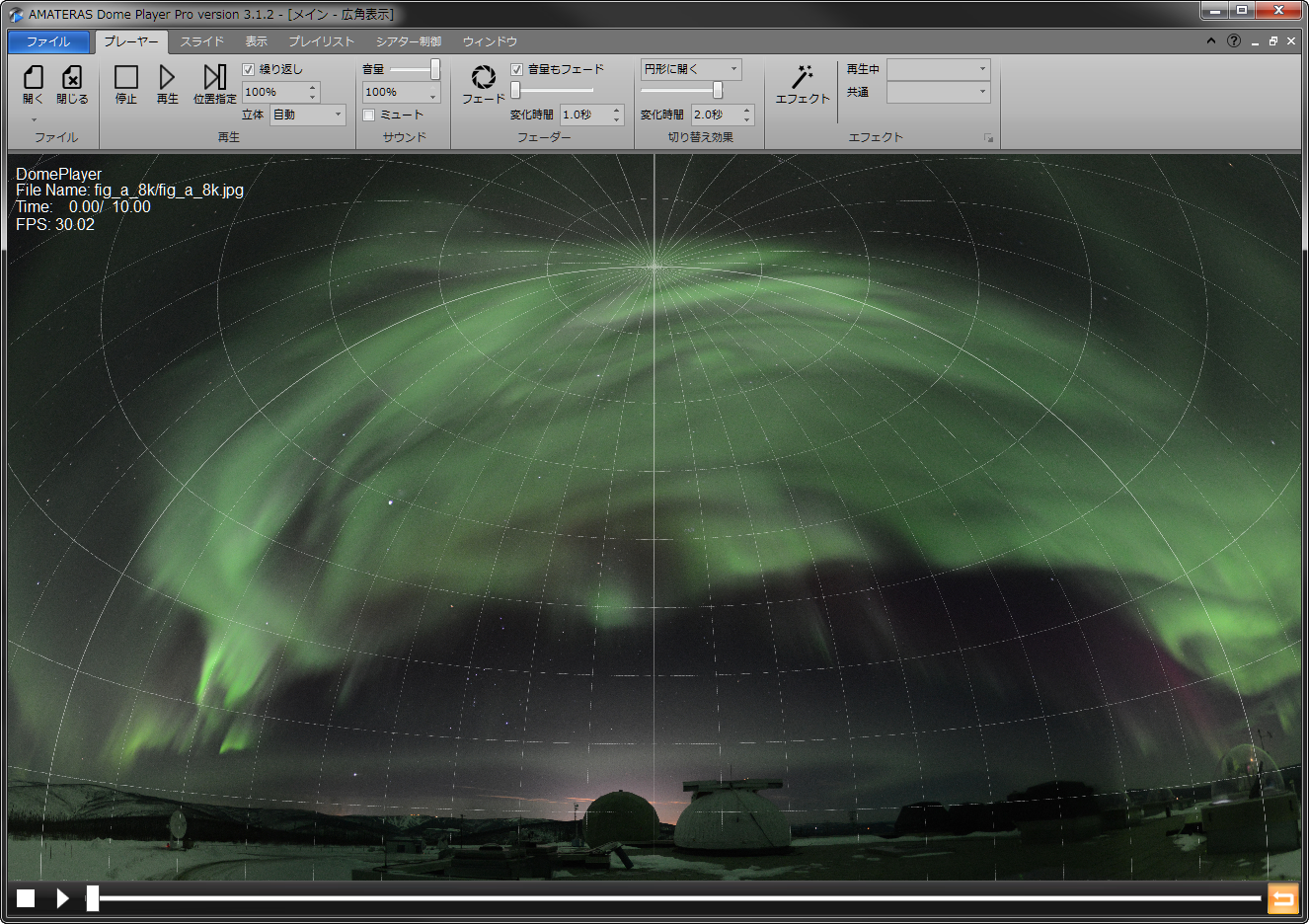Viewport: 1309px width, 924px height.
Task: Click the help question mark icon
Action: [x=1234, y=40]
